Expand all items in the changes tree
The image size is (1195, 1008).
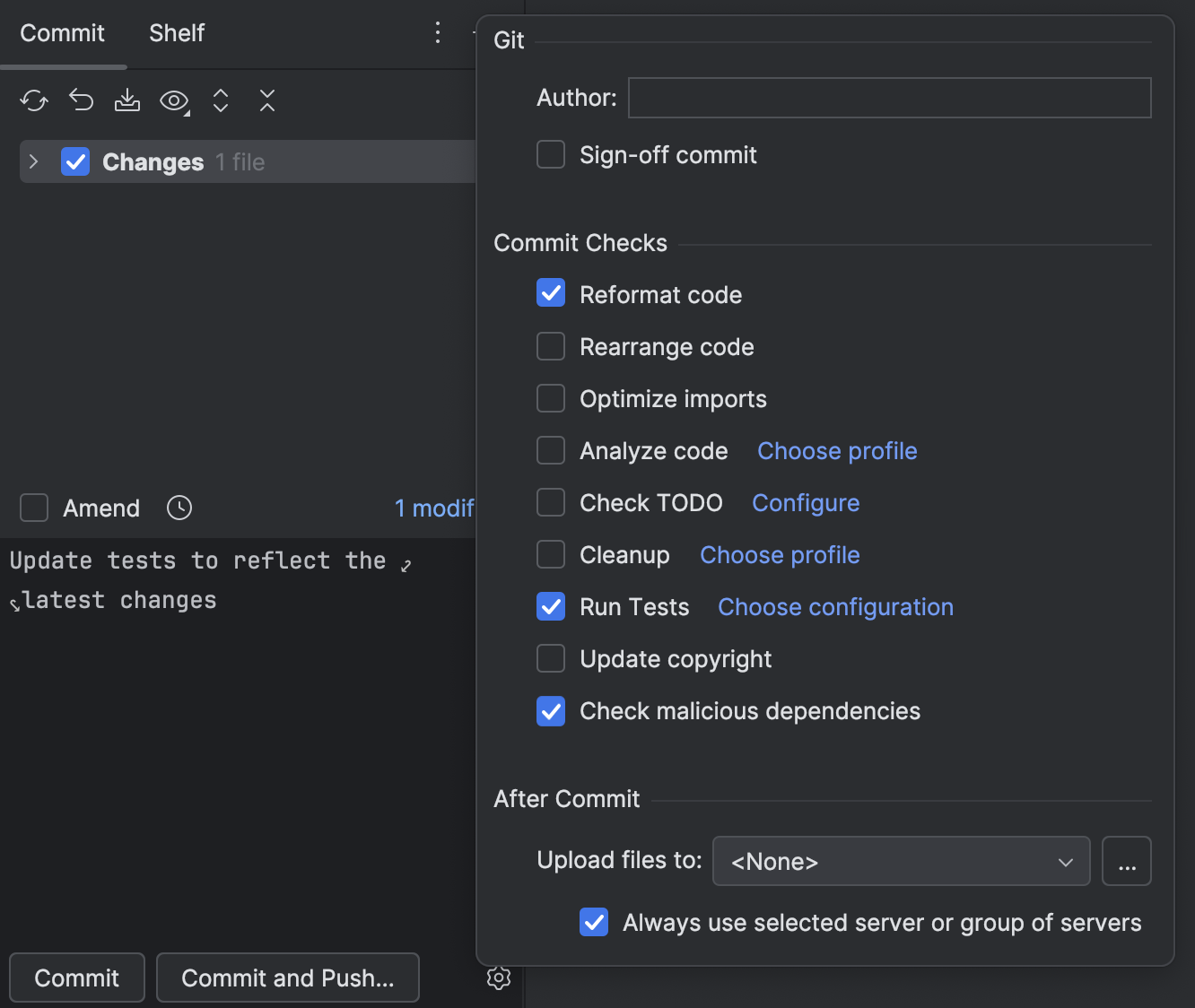click(220, 100)
